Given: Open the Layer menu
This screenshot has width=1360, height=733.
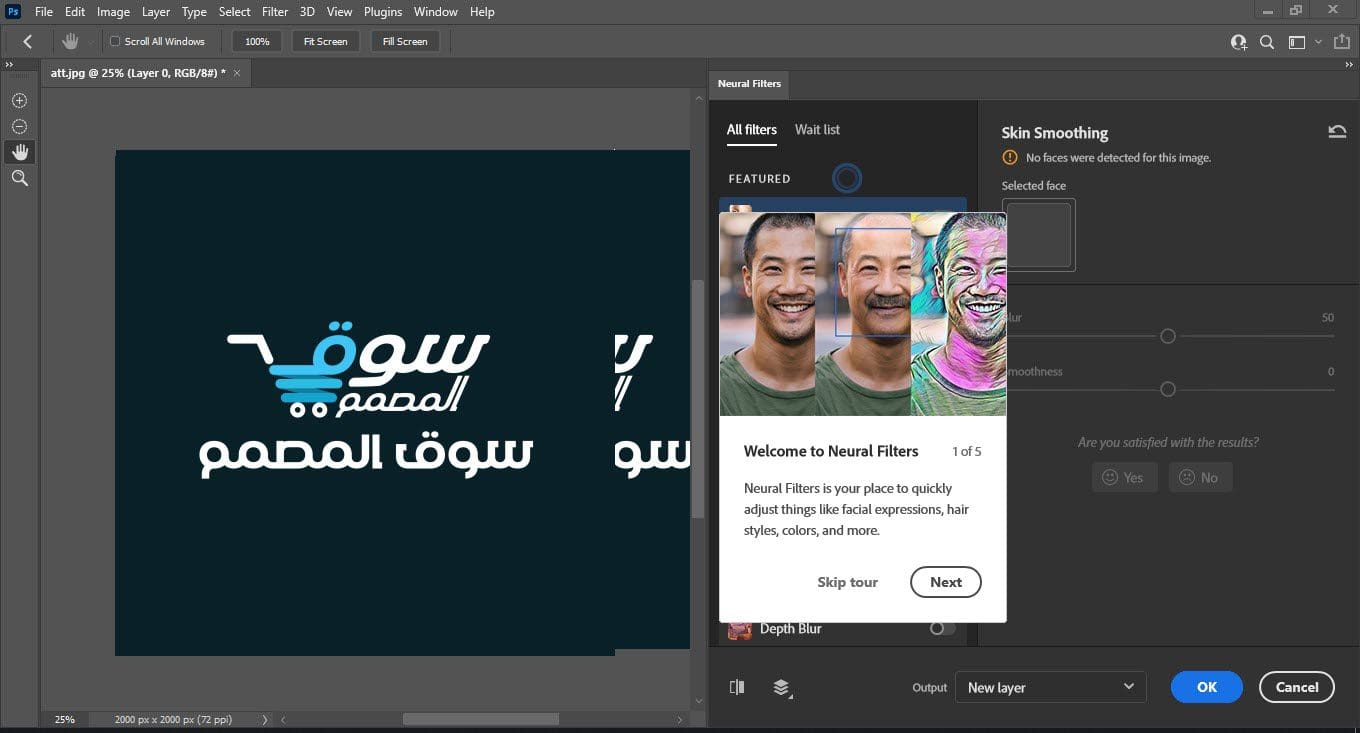Looking at the screenshot, I should pos(156,12).
